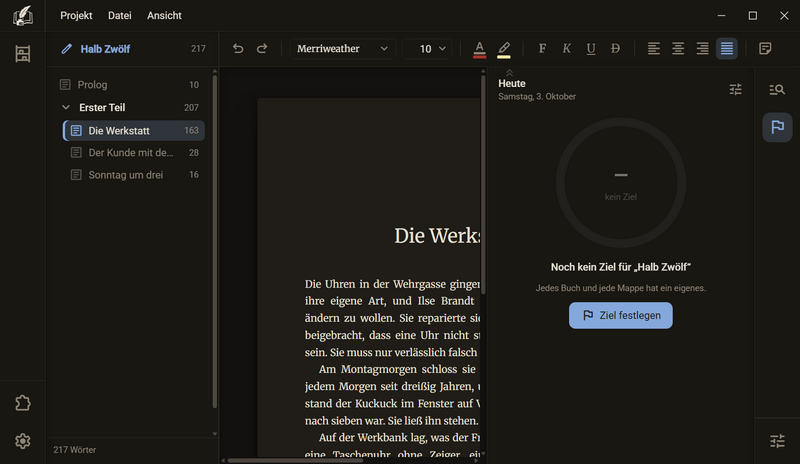The height and width of the screenshot is (464, 800).
Task: Open the Ansicht menu
Action: click(x=164, y=15)
